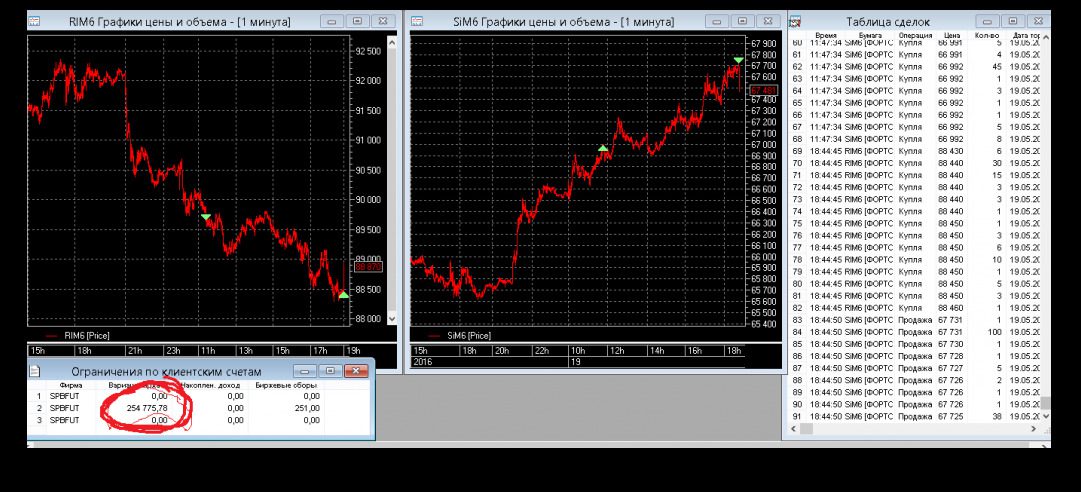Image resolution: width=1081 pixels, height=492 pixels.
Task: Maximize the Таблица сделок window
Action: (1014, 21)
